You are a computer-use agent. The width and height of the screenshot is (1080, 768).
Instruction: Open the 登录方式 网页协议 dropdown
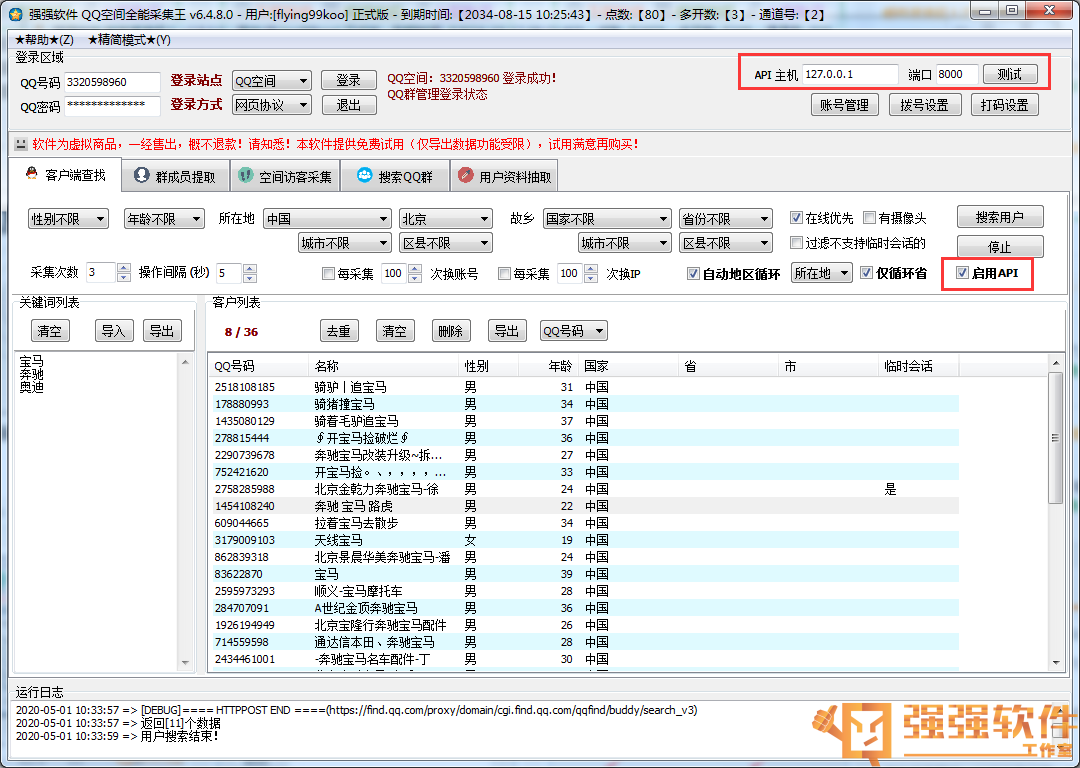(271, 105)
